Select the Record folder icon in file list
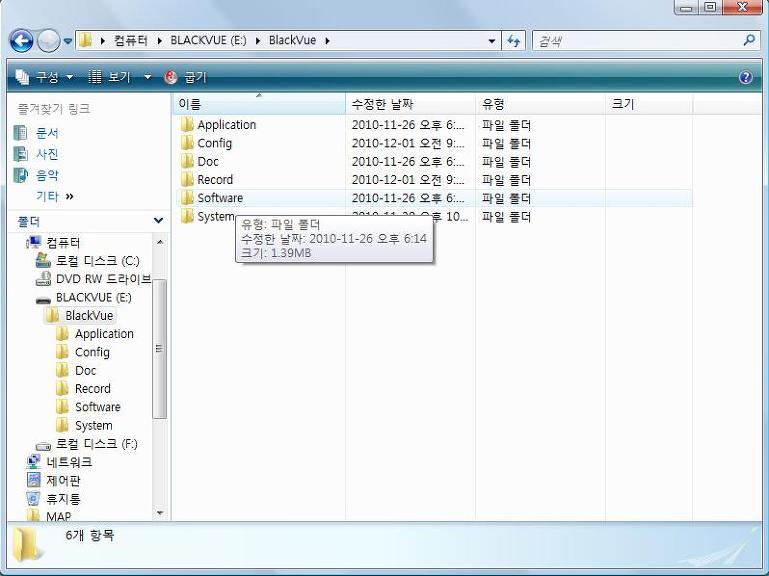The width and height of the screenshot is (769, 576). point(187,180)
